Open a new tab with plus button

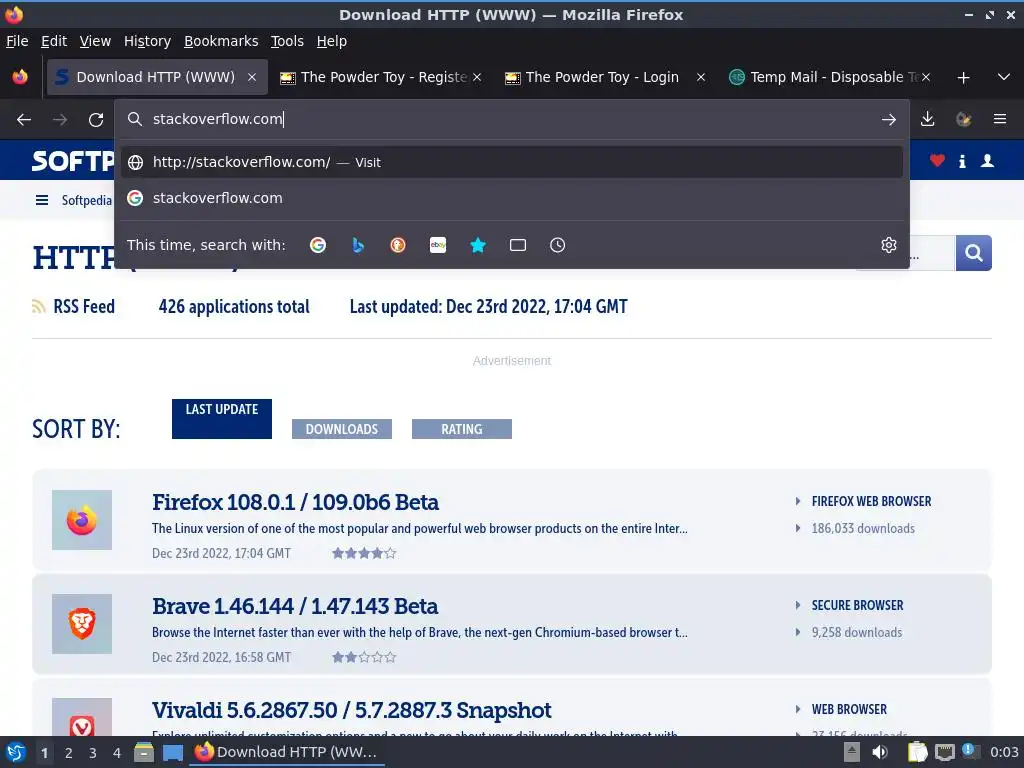(x=963, y=78)
